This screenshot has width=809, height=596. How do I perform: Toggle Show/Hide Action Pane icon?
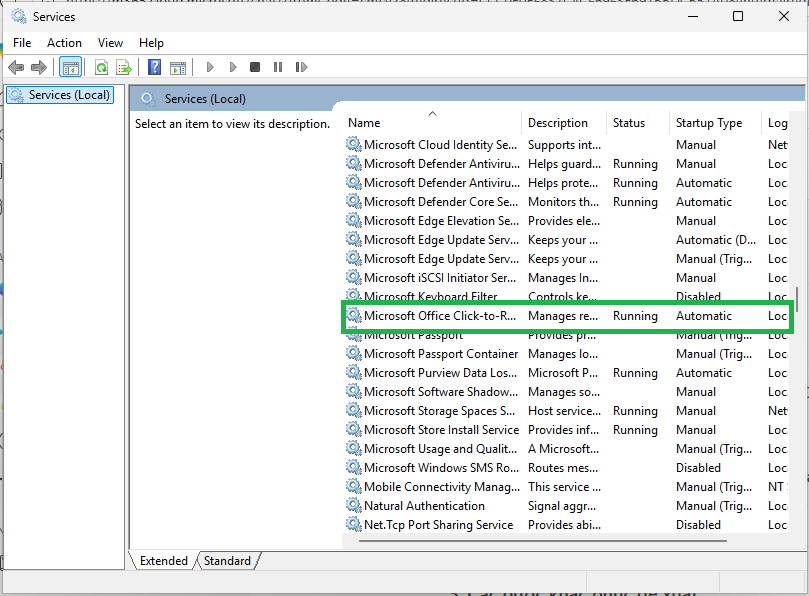[178, 67]
